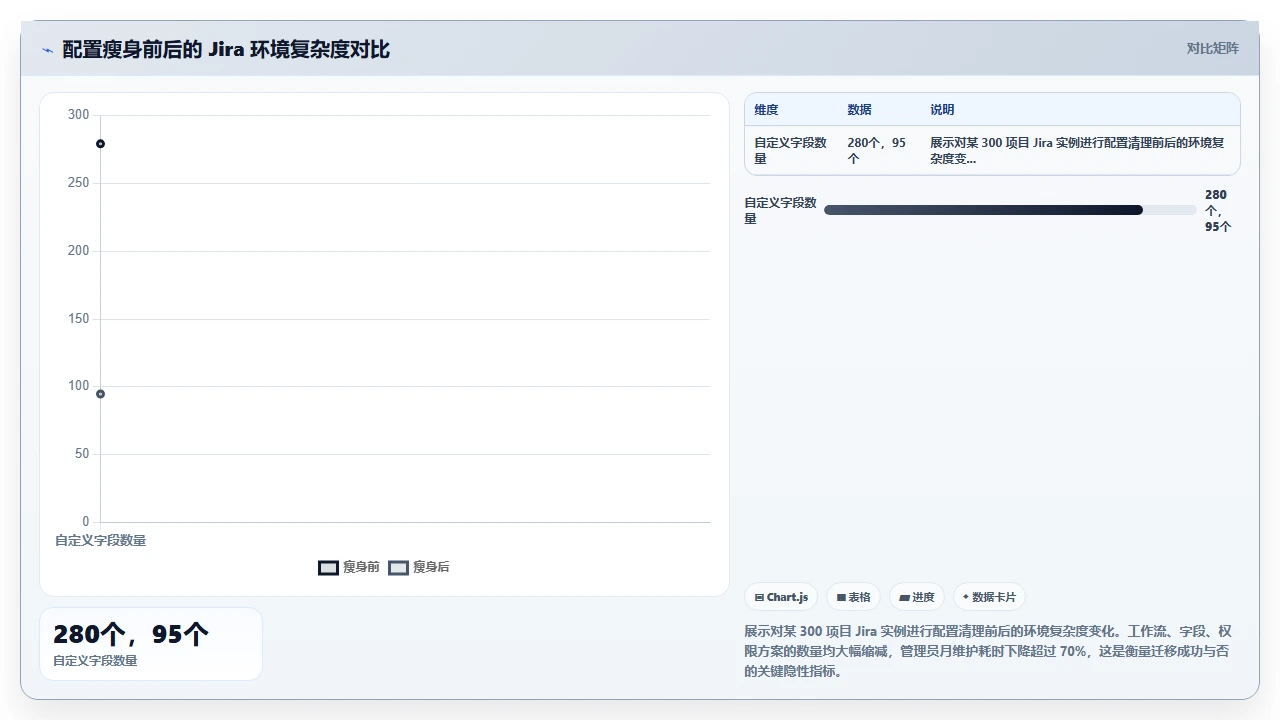This screenshot has width=1280, height=720.
Task: Click the 对比矩阵 label in header
Action: pos(1212,48)
